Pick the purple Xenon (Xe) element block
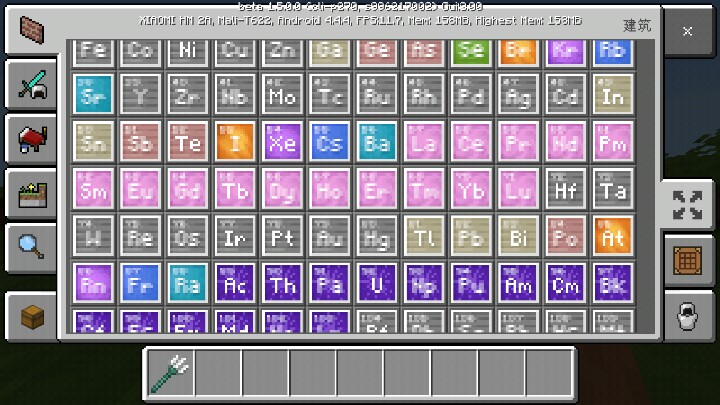This screenshot has height=405, width=720. [282, 141]
